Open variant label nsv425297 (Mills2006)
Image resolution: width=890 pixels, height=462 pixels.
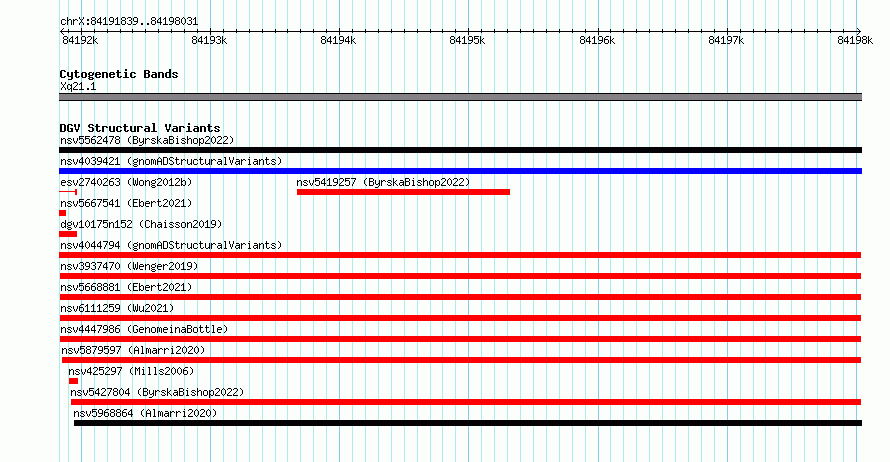[x=131, y=371]
